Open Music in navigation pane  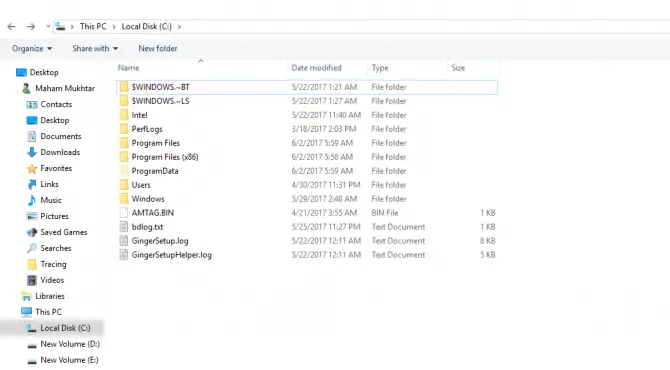[44, 200]
